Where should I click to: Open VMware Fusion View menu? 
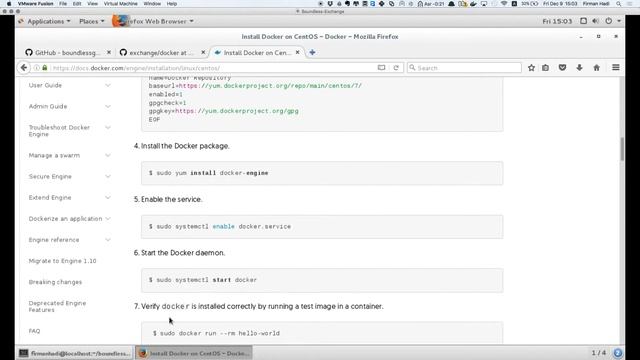(x=93, y=4)
